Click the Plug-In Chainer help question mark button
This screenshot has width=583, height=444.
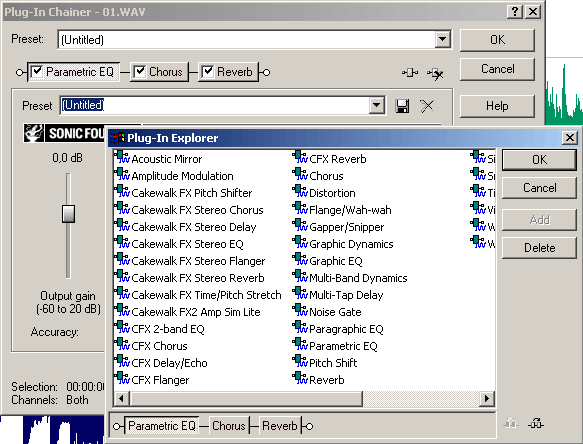tap(515, 12)
